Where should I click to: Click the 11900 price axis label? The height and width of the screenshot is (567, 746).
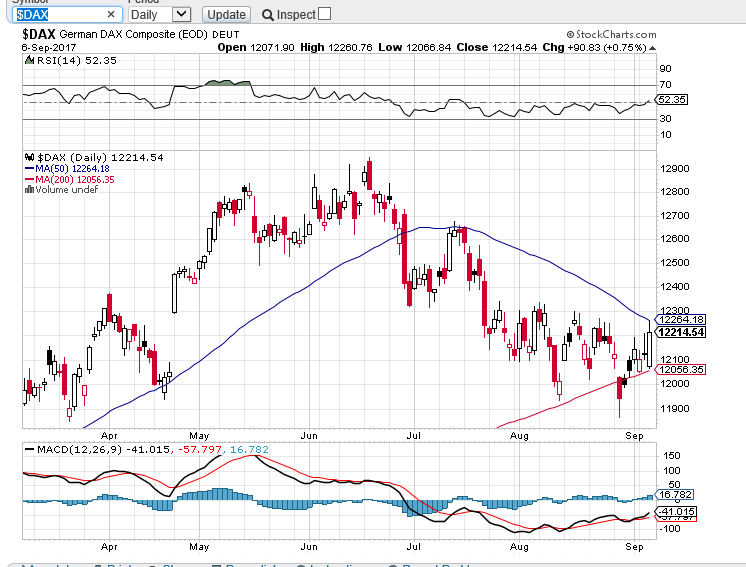pos(675,408)
